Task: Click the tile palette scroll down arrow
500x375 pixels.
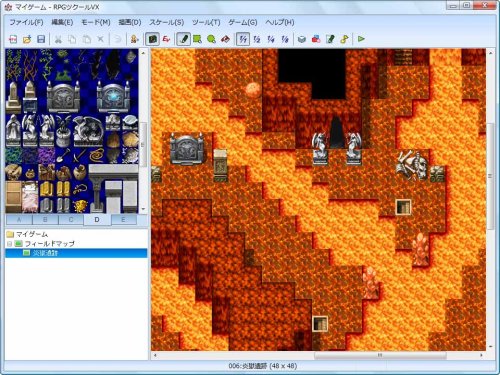Action: [x=143, y=209]
